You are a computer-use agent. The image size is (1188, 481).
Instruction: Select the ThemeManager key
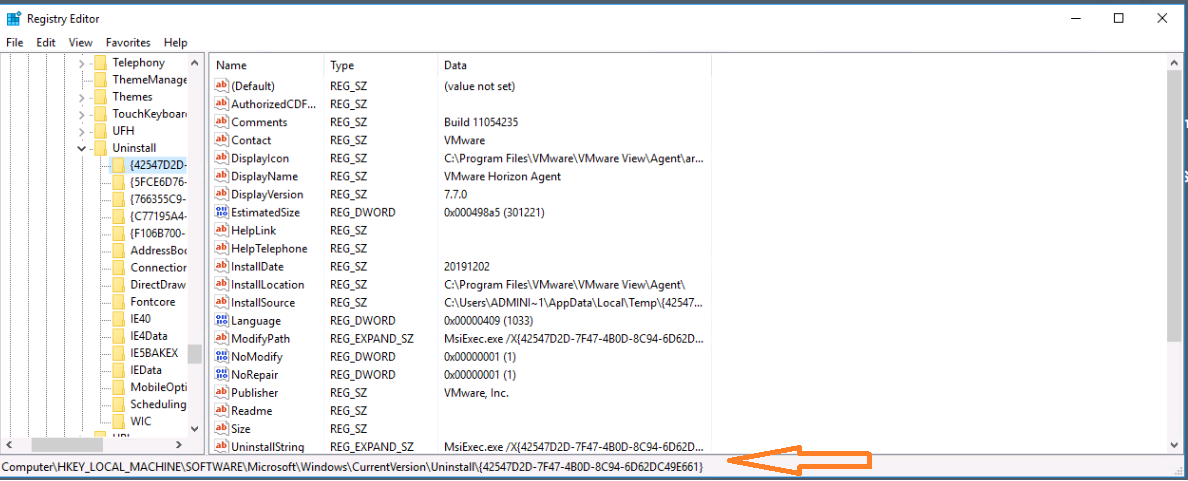(x=149, y=80)
